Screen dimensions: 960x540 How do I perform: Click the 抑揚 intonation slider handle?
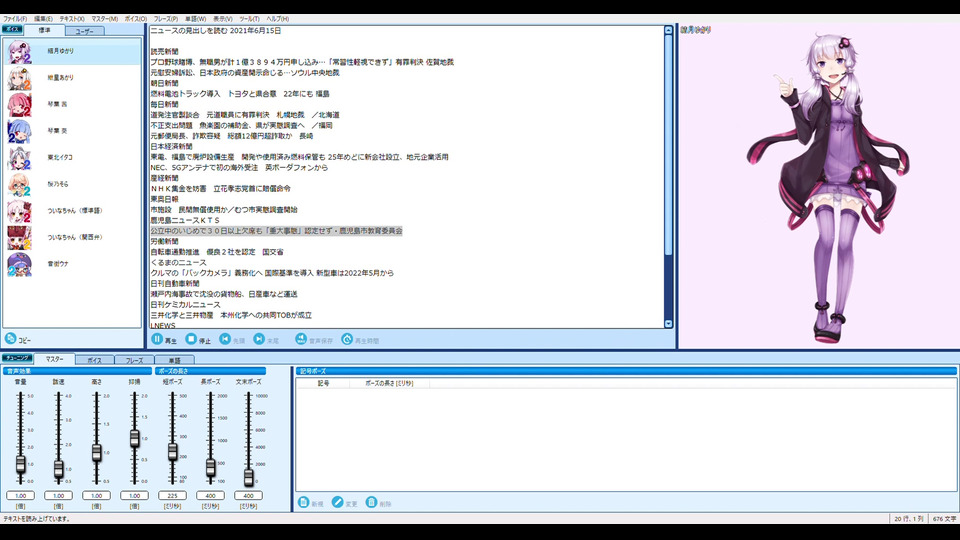click(x=134, y=438)
